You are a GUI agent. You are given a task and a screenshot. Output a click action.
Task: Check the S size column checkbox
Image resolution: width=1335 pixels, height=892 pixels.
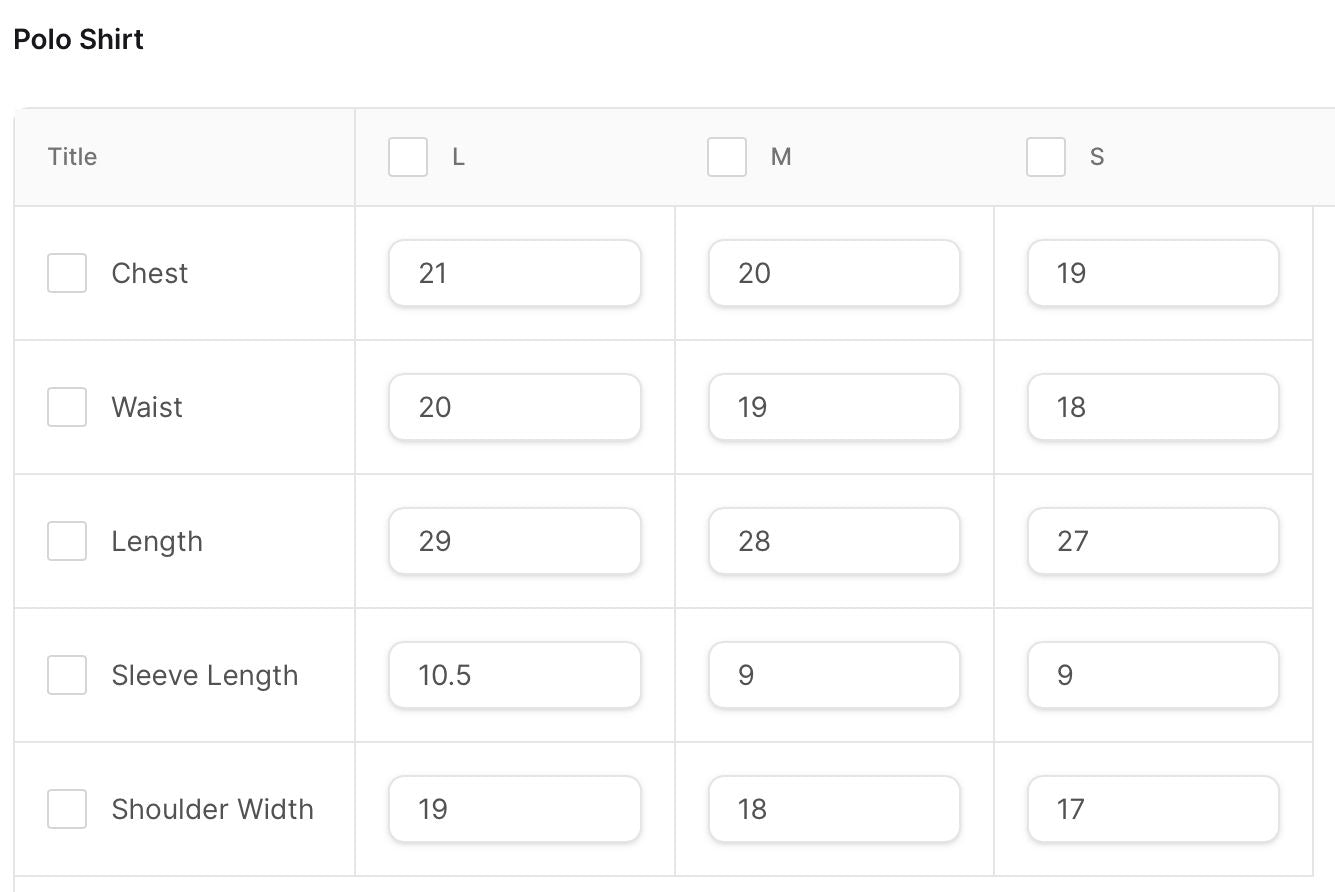point(1046,157)
